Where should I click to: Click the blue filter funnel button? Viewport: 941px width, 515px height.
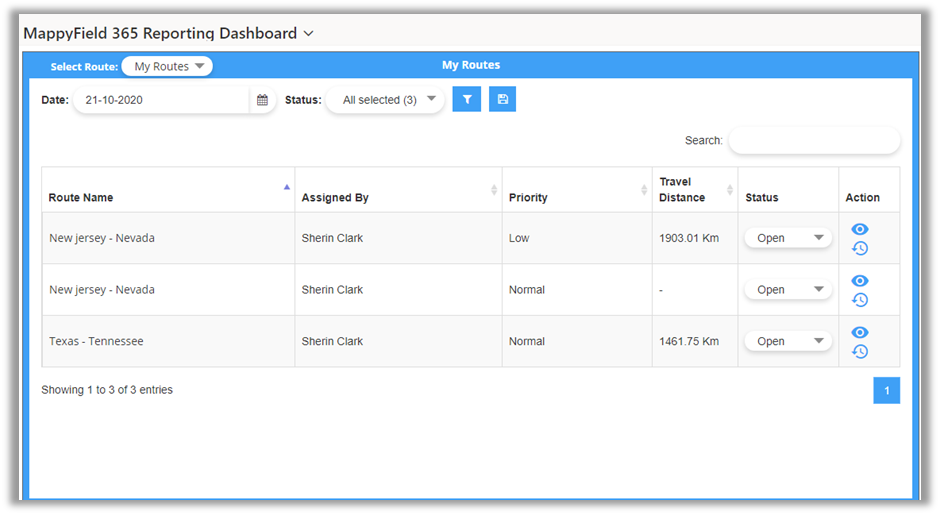click(x=467, y=99)
